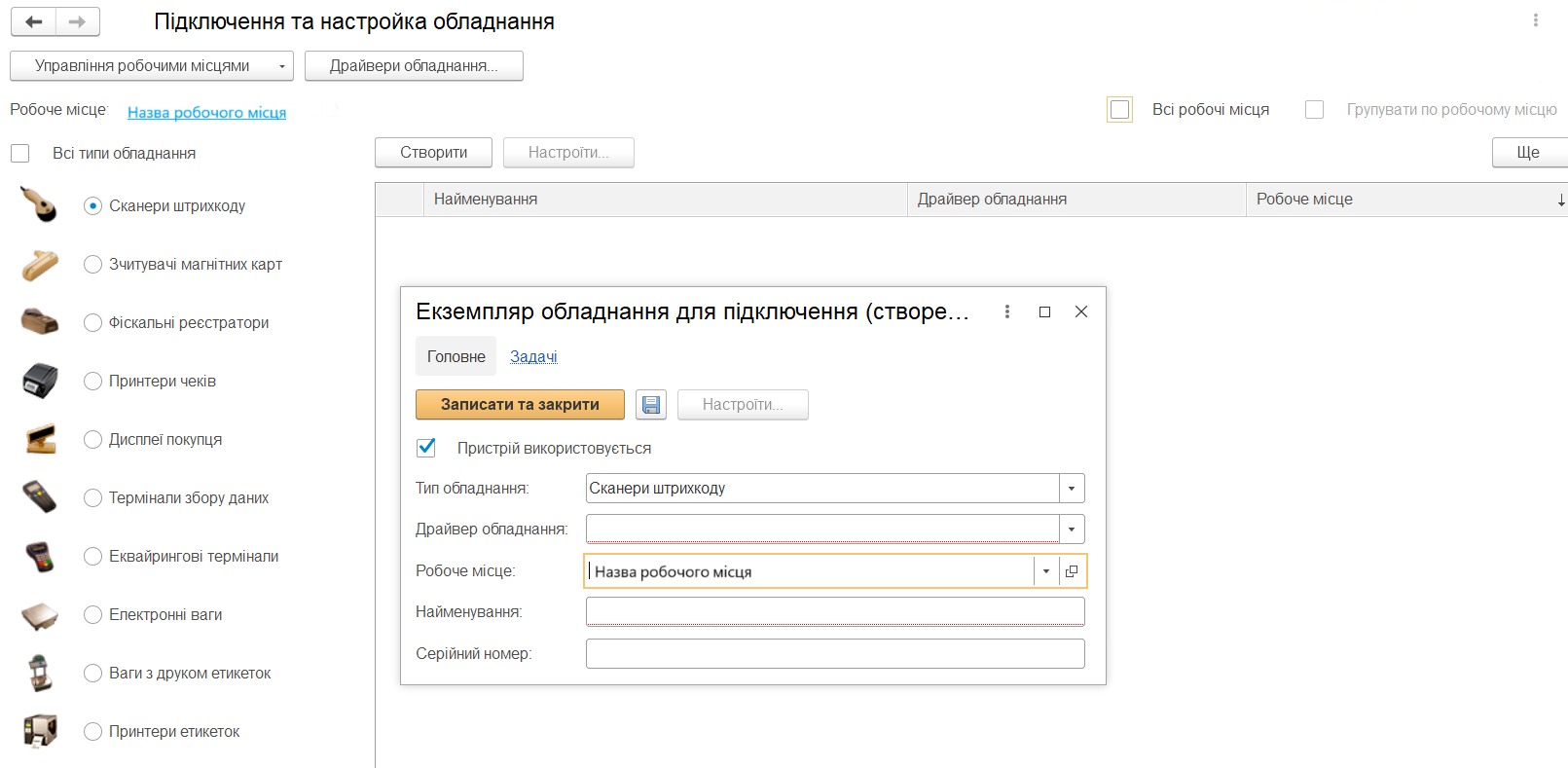This screenshot has height=768, width=1568.
Task: Click the fiscal registrar device icon
Action: 40,322
